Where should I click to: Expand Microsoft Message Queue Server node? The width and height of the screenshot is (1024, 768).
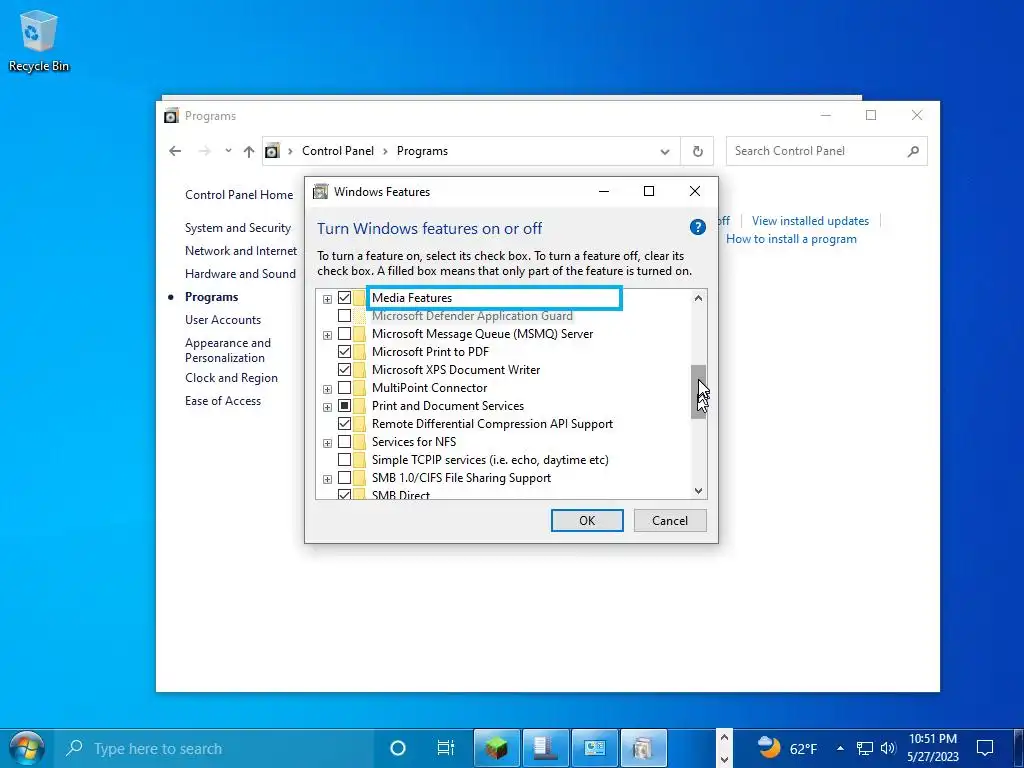click(327, 335)
